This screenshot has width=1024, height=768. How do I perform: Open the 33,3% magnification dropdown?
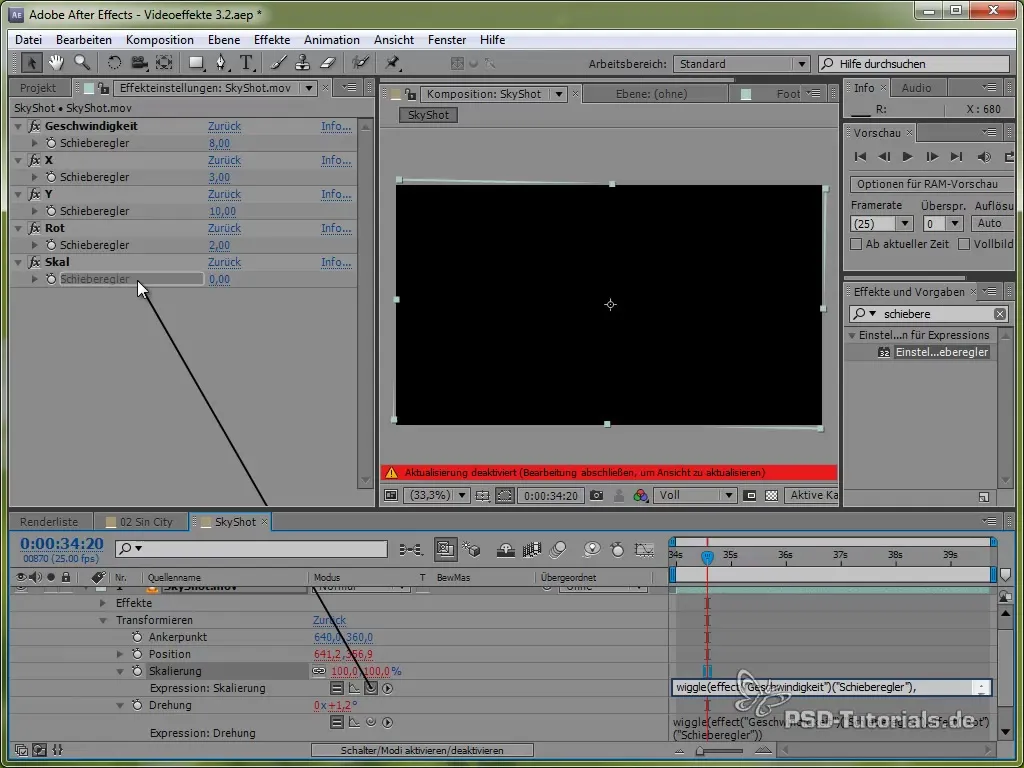436,496
